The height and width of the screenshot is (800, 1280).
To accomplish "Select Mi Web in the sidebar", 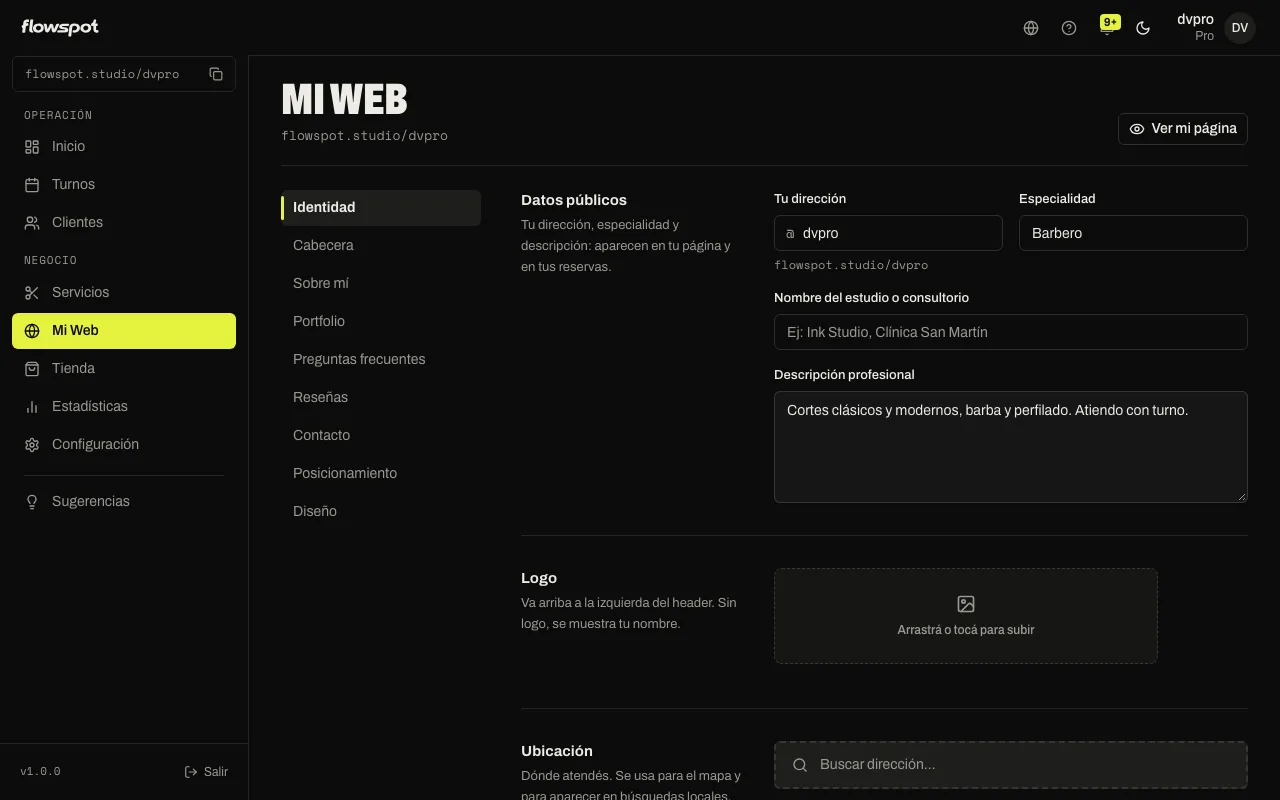I will point(124,331).
